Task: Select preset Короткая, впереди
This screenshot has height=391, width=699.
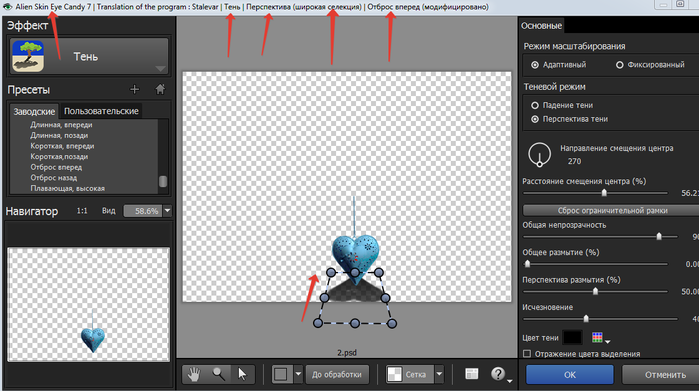Action: 62,146
